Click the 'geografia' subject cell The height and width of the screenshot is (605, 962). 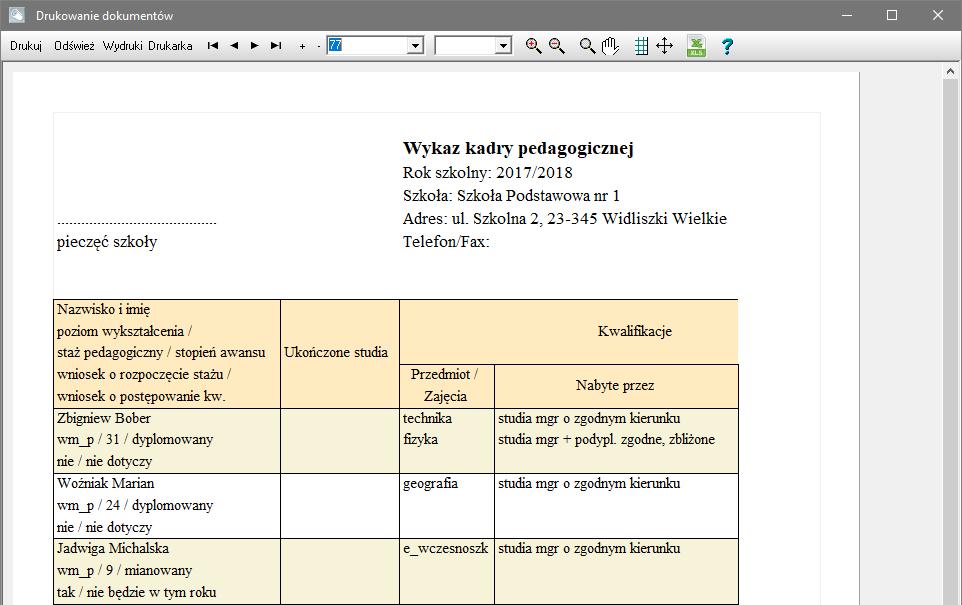(430, 484)
